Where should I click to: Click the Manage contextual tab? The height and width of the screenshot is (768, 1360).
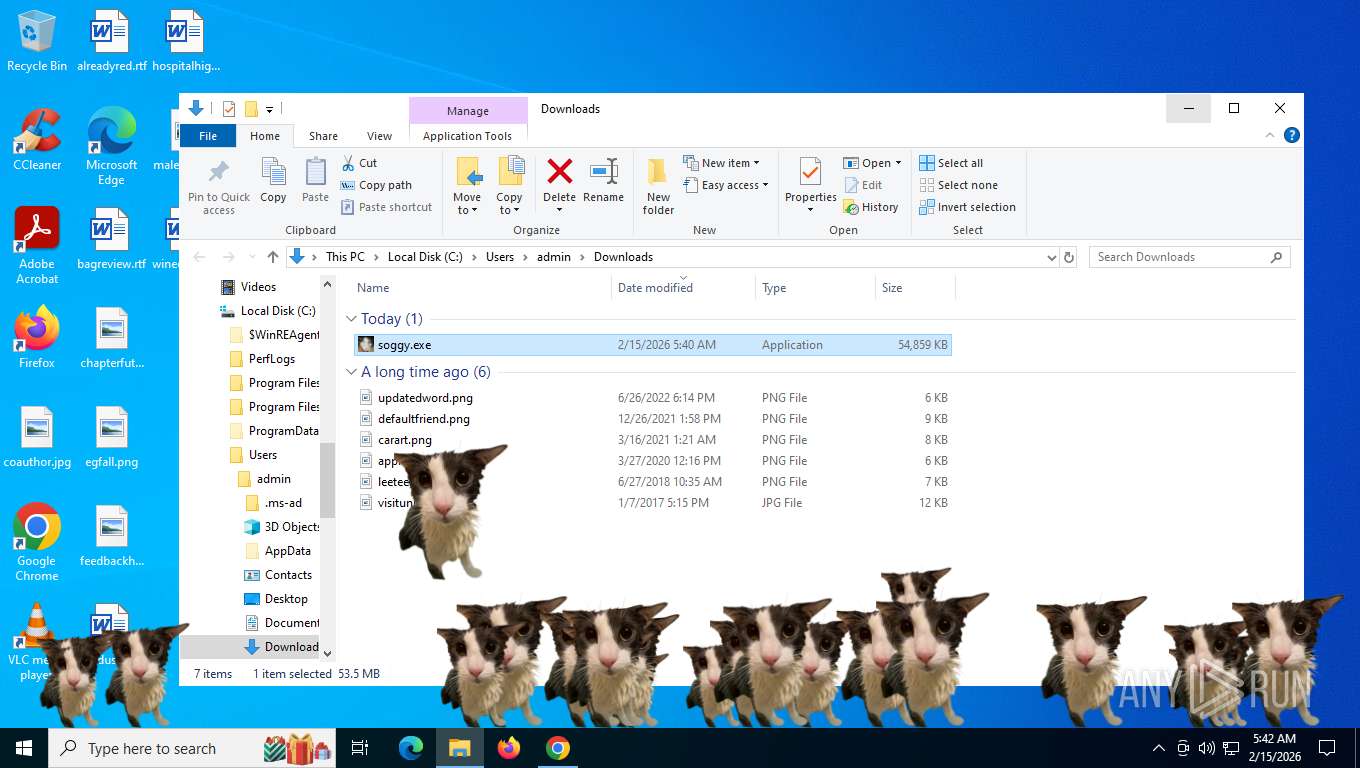click(468, 110)
